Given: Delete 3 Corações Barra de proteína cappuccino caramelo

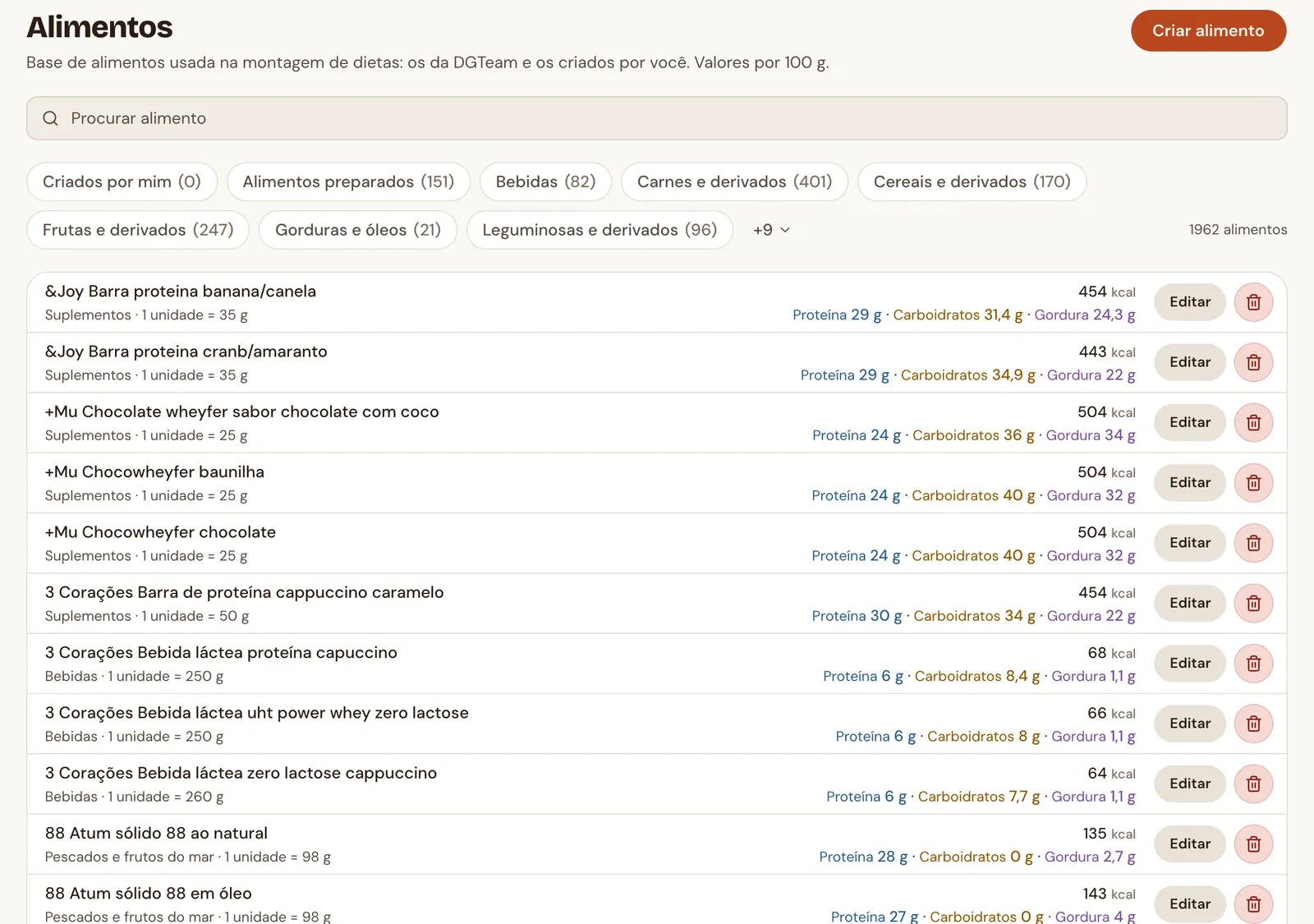Looking at the screenshot, I should (1253, 603).
